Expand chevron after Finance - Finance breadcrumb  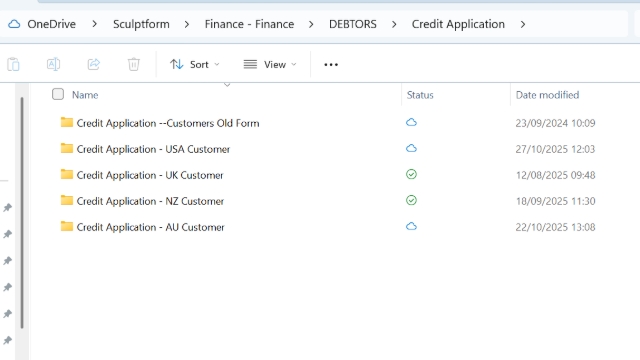click(x=311, y=24)
